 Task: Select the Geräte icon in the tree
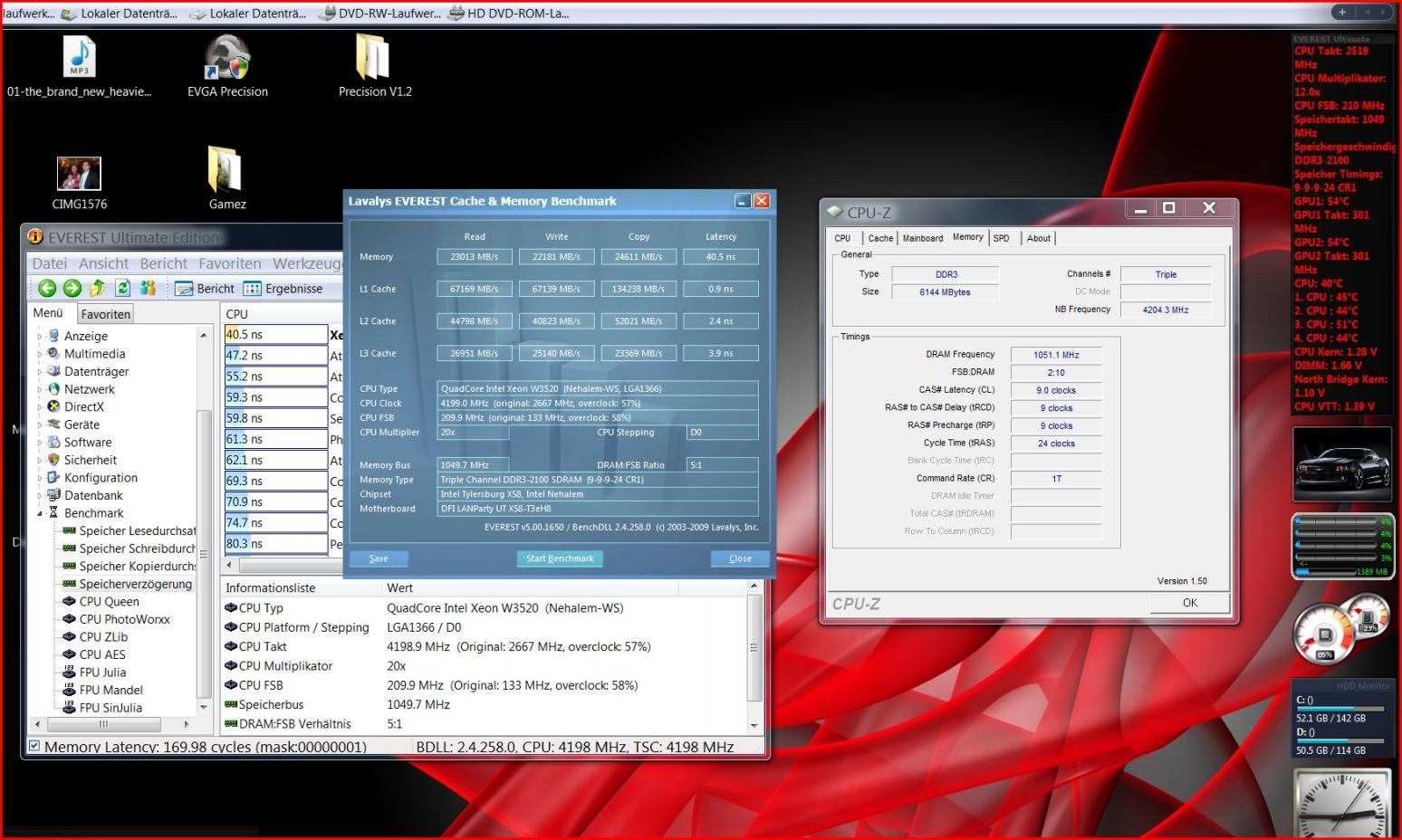53,424
